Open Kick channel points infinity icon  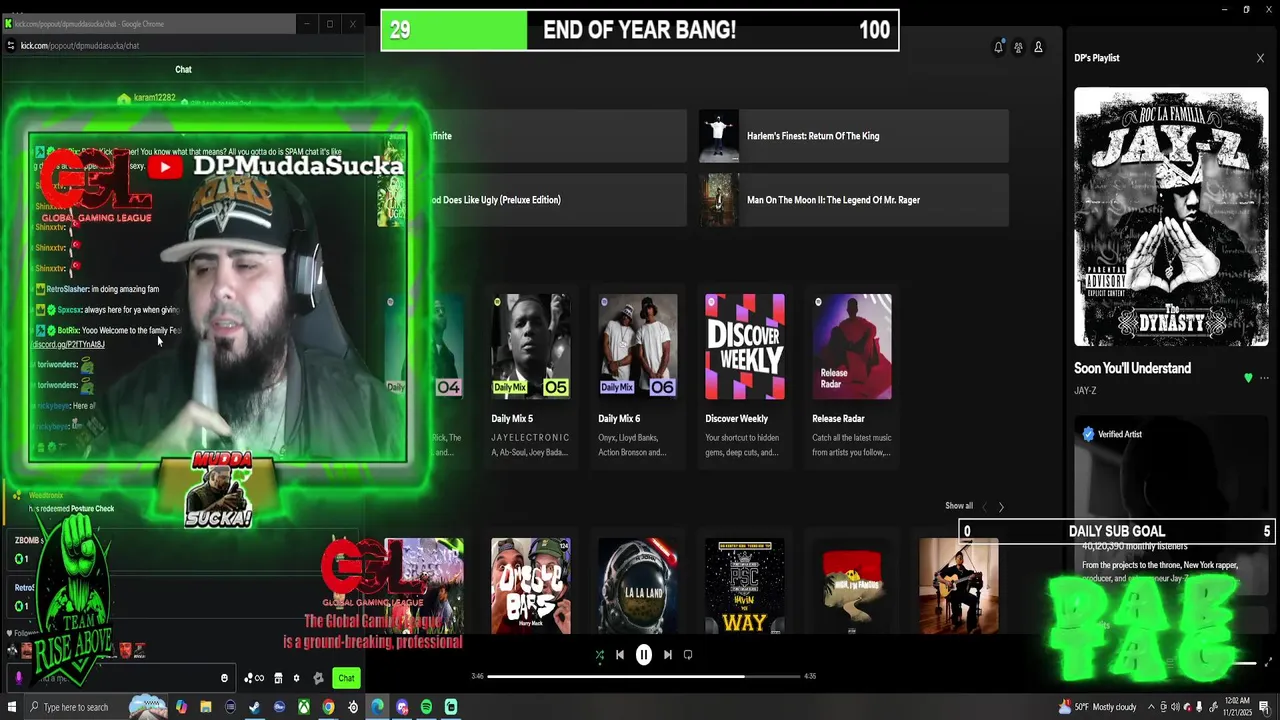coord(254,678)
